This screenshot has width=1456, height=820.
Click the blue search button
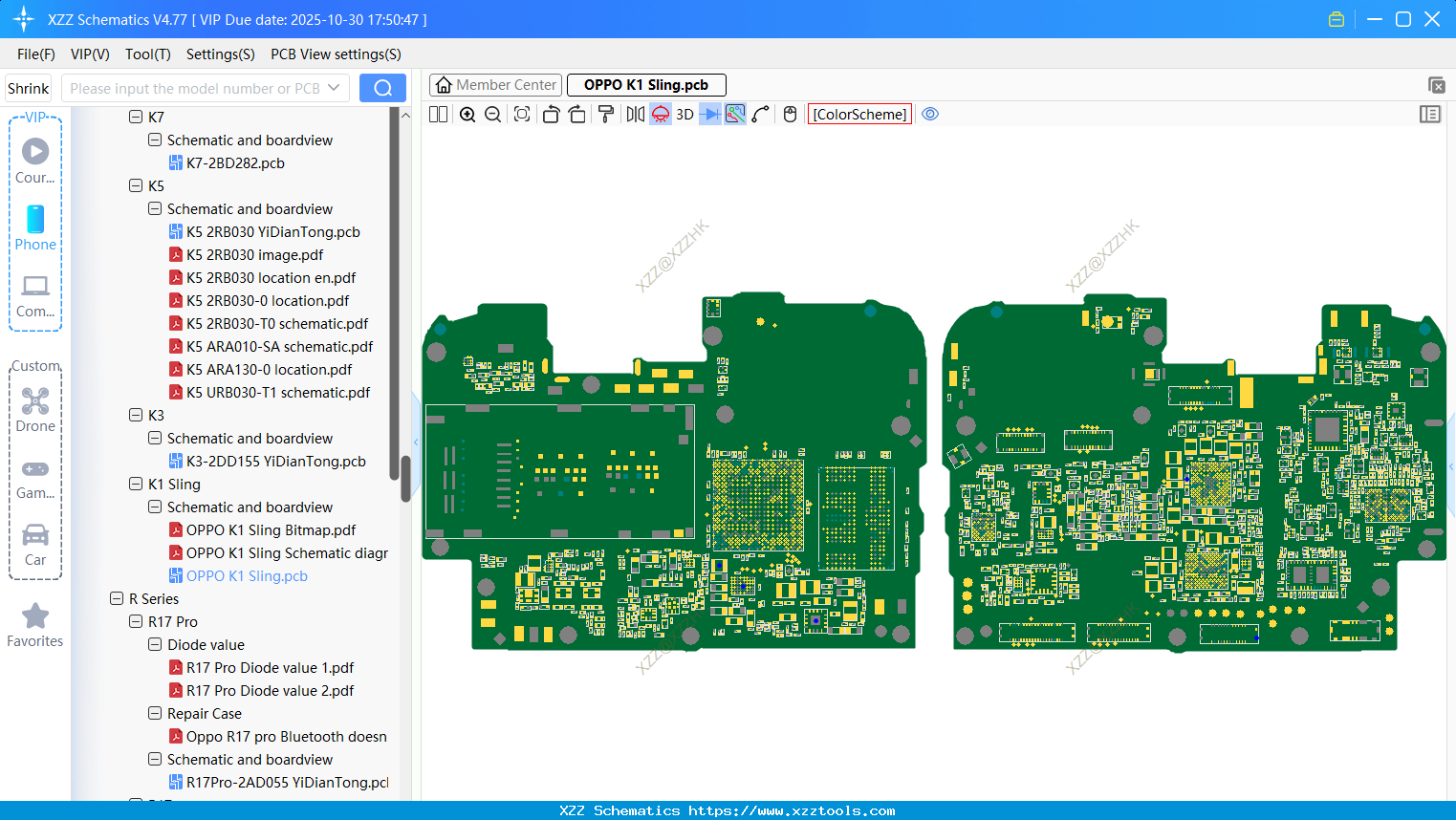pyautogui.click(x=382, y=88)
